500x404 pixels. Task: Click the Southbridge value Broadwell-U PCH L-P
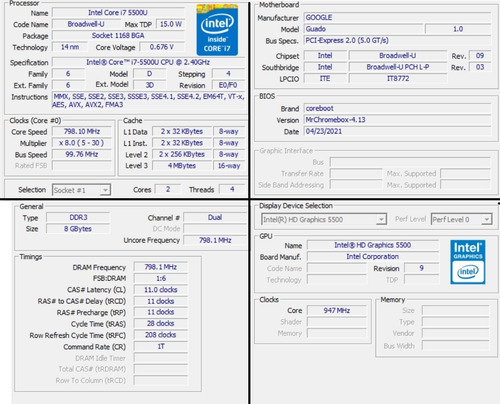(398, 67)
